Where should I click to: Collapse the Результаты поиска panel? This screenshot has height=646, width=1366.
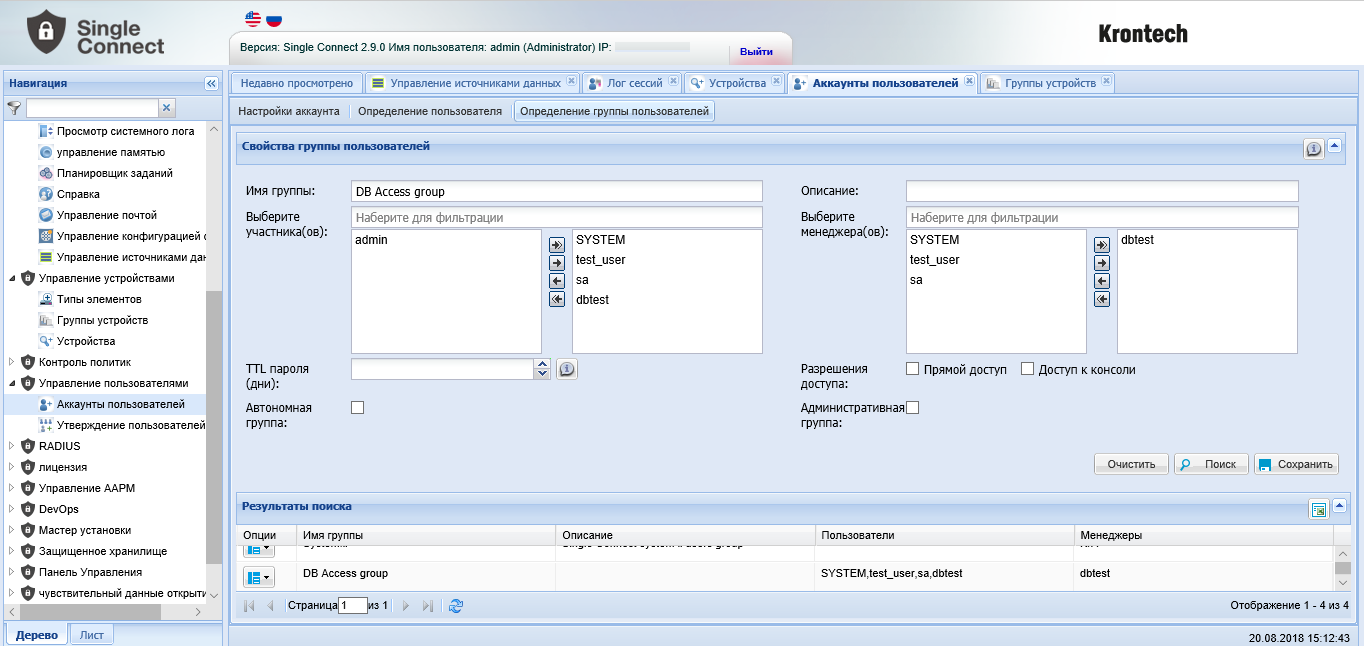click(x=1340, y=508)
